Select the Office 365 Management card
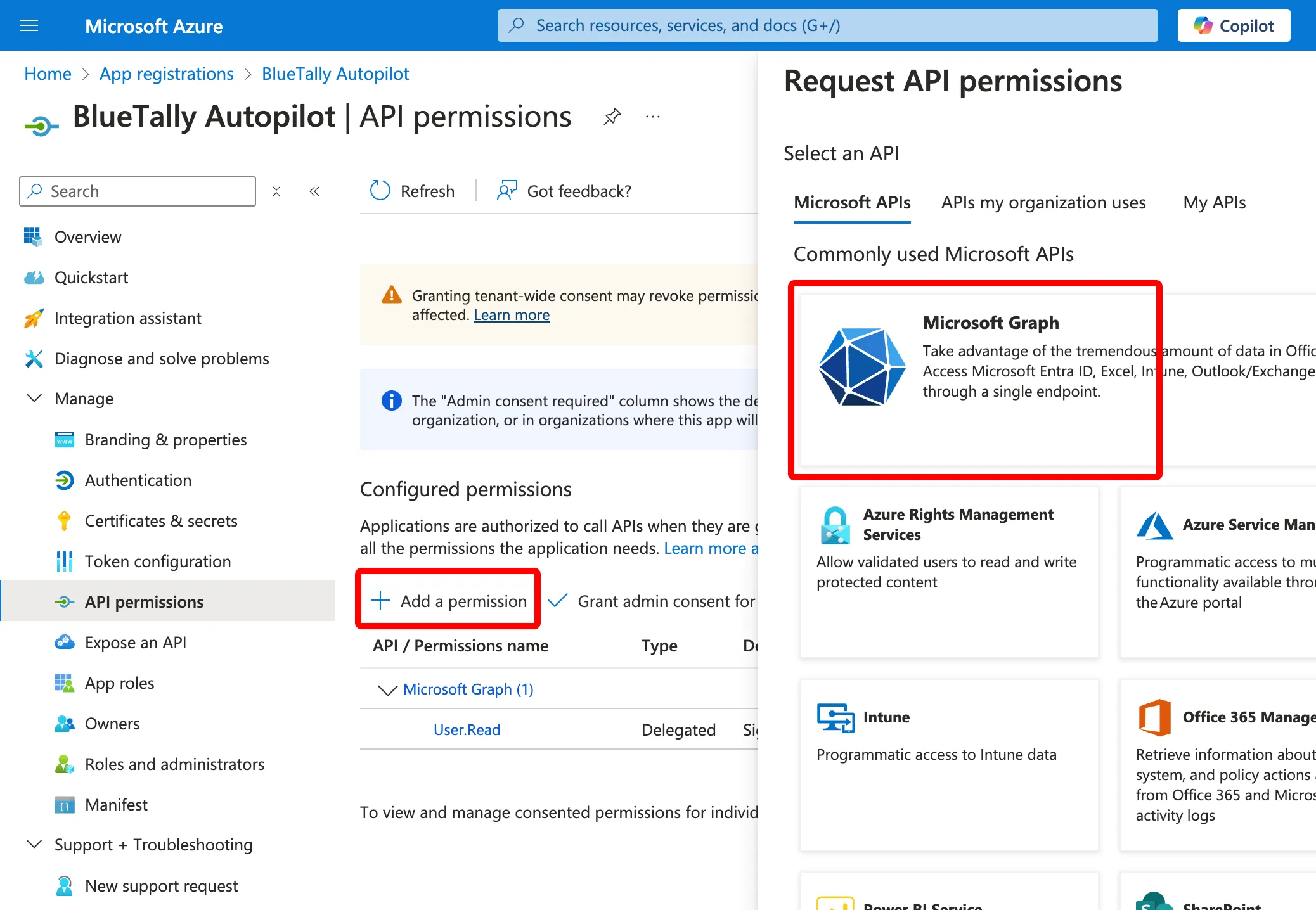Screen dimensions: 1316x910 1218,765
